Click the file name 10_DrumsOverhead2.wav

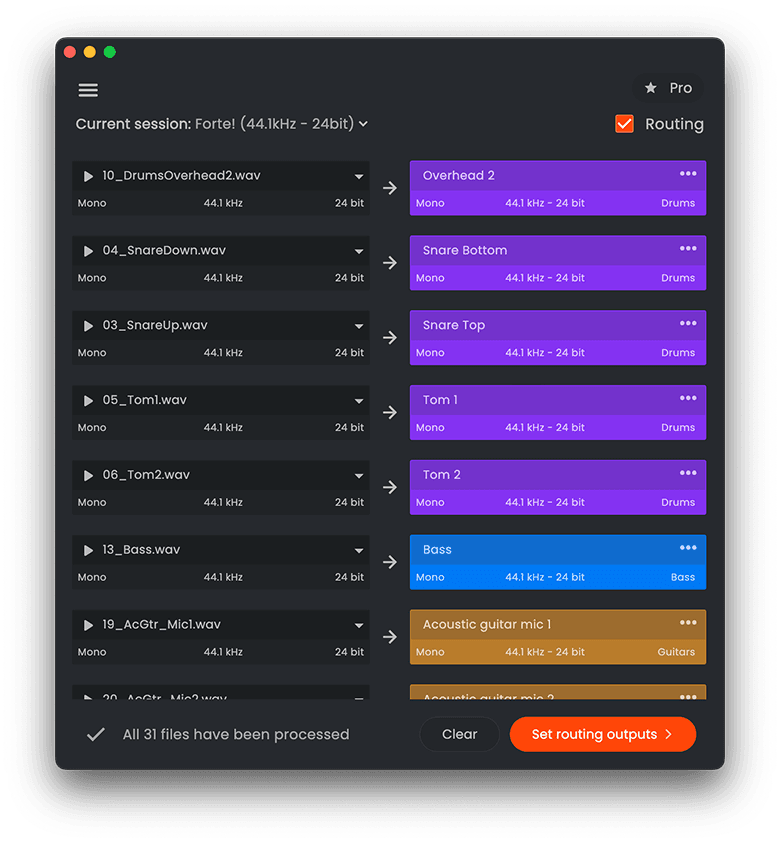click(x=181, y=176)
